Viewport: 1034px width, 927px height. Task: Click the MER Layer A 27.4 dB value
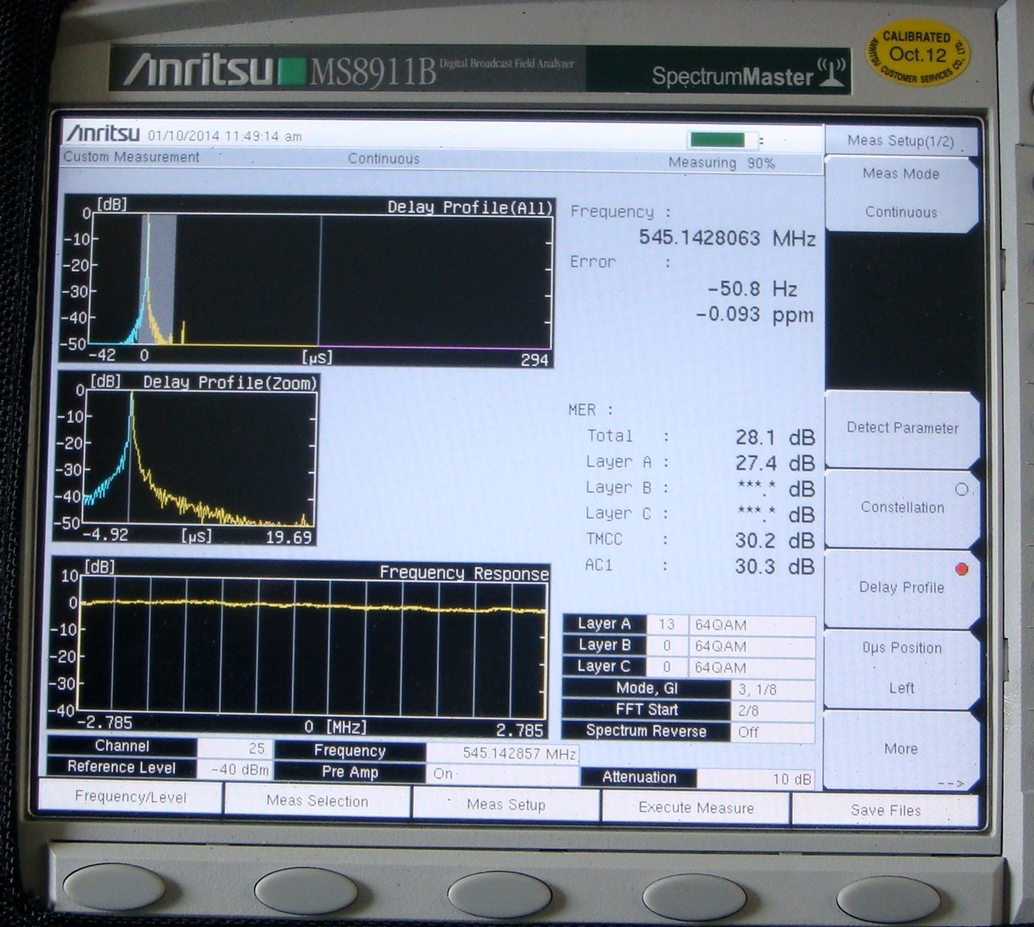tap(775, 463)
